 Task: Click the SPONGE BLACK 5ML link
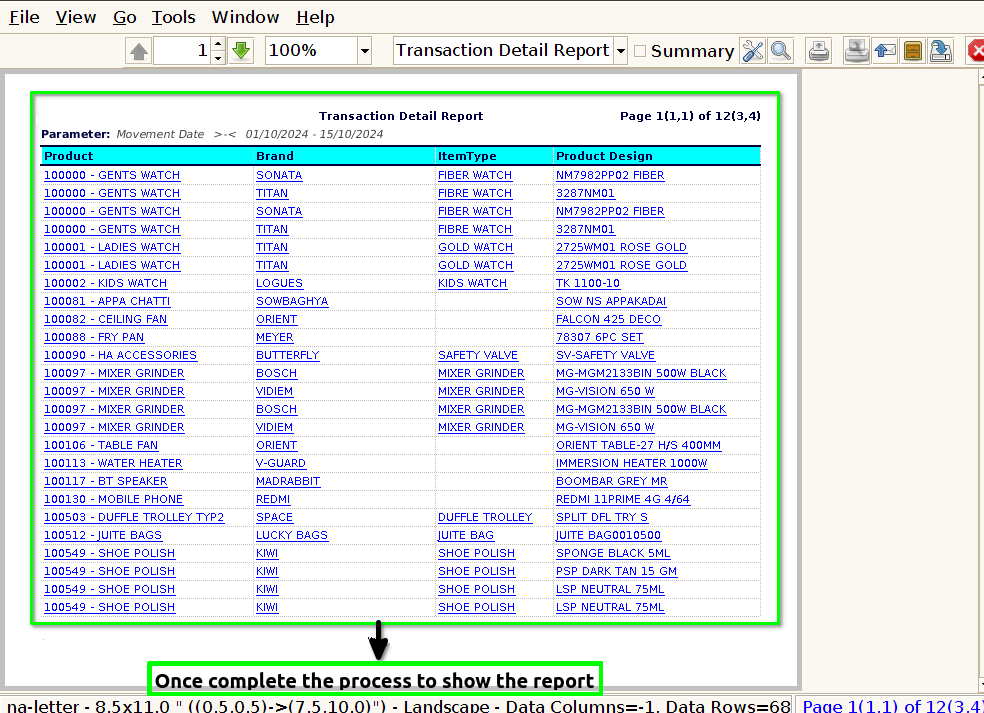point(613,553)
